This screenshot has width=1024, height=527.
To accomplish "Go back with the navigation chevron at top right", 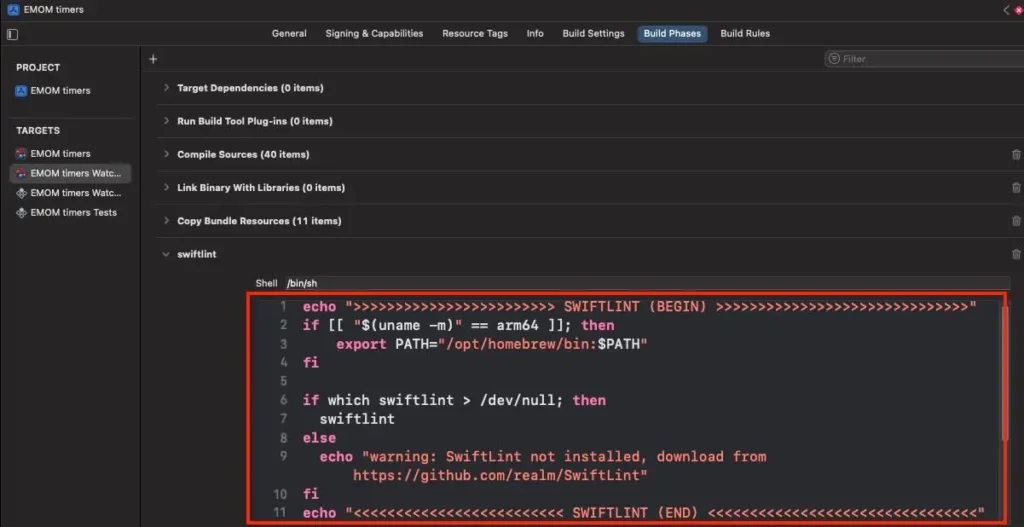I will [1006, 10].
